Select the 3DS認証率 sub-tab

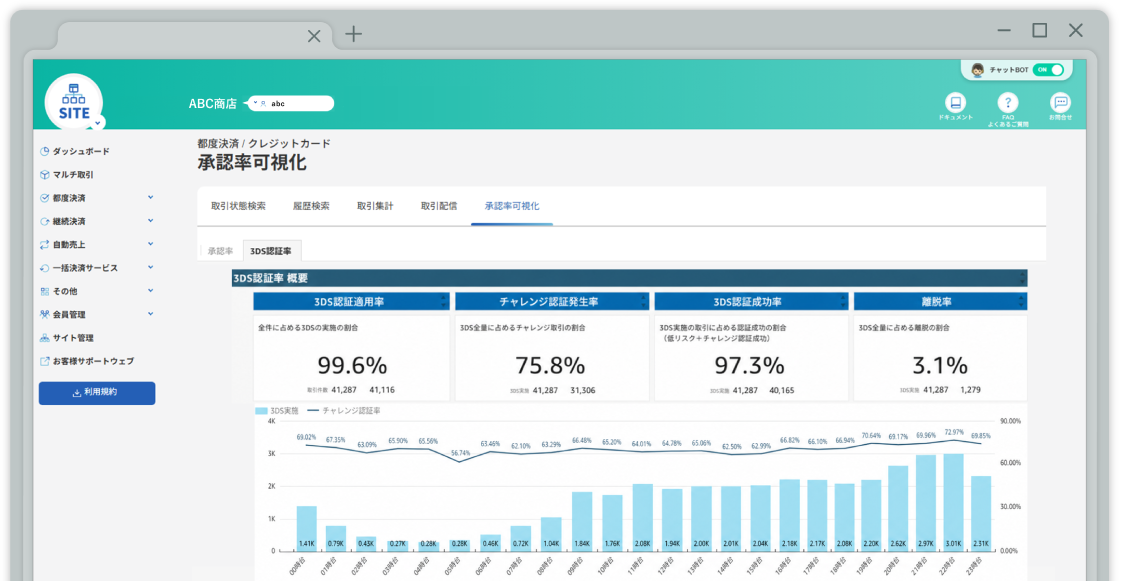(x=271, y=251)
